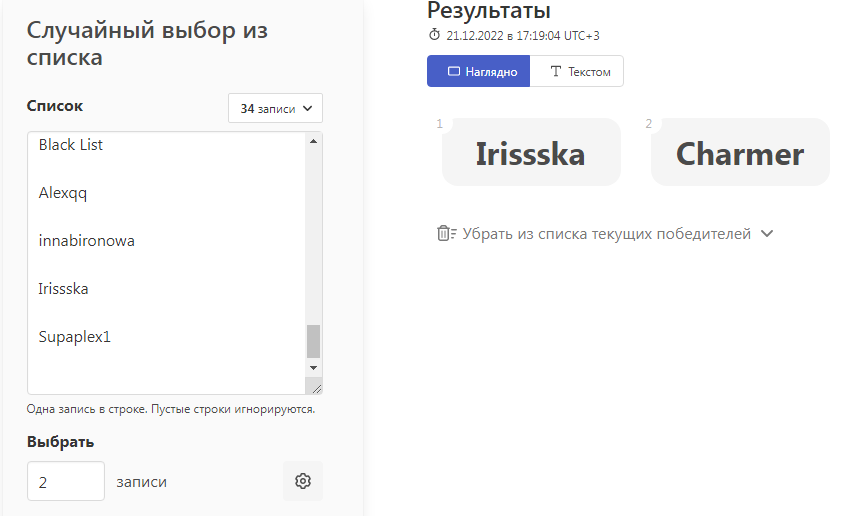The height and width of the screenshot is (516, 849).
Task: Open the gear settings for selection
Action: pos(303,481)
